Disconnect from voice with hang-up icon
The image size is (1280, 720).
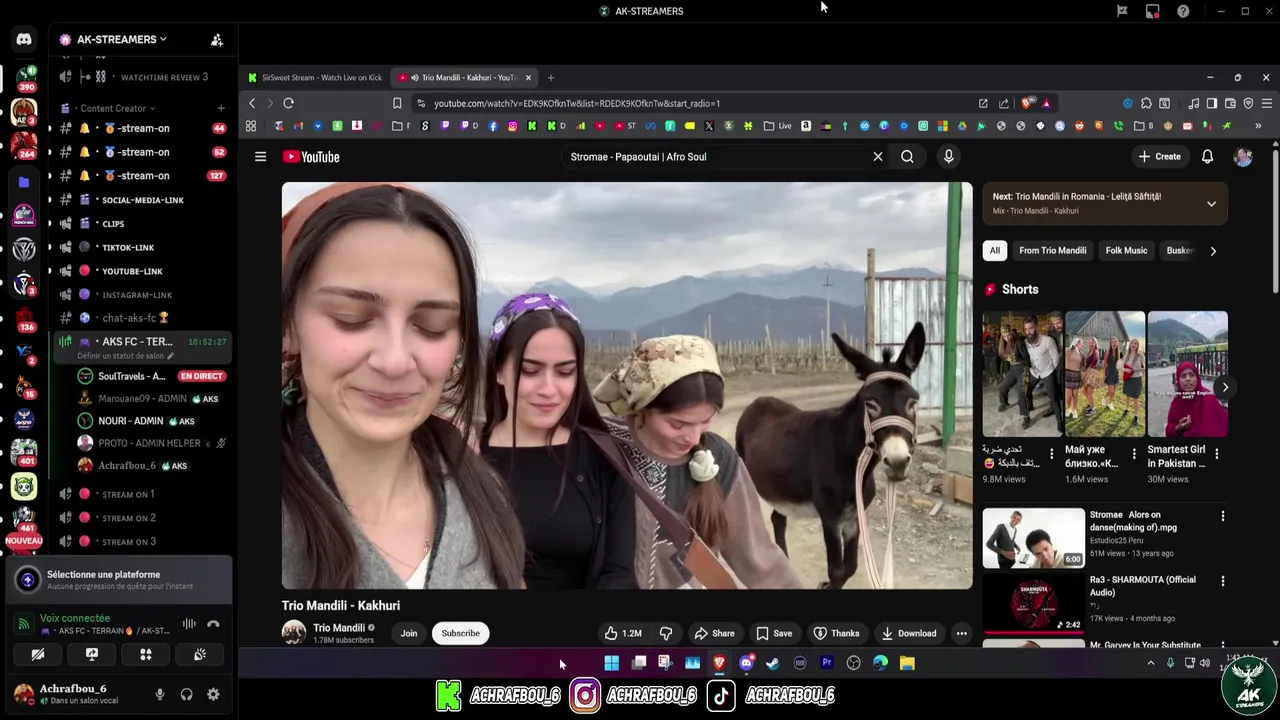tap(213, 624)
